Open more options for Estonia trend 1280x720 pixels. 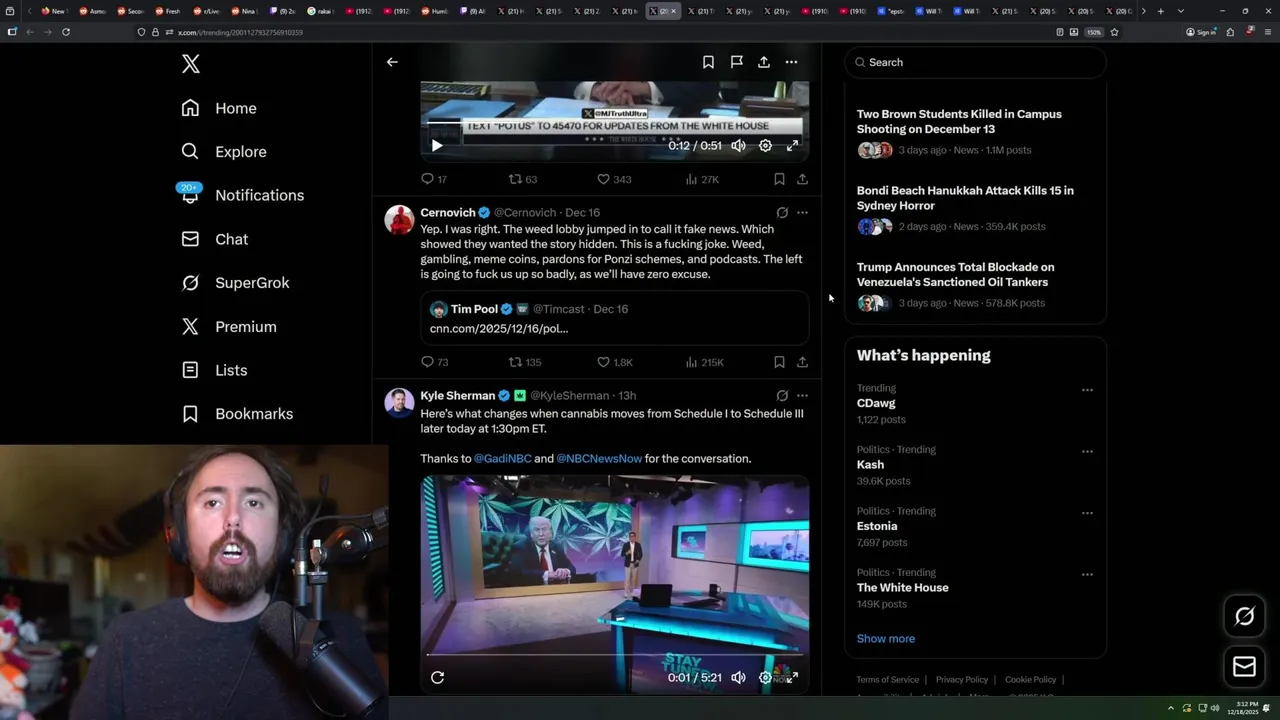coord(1087,513)
